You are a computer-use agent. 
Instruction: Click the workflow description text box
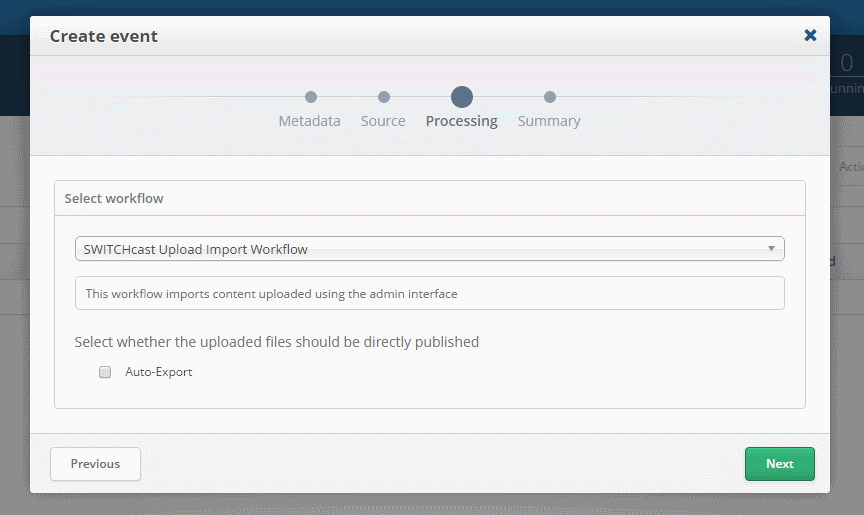[x=429, y=294]
